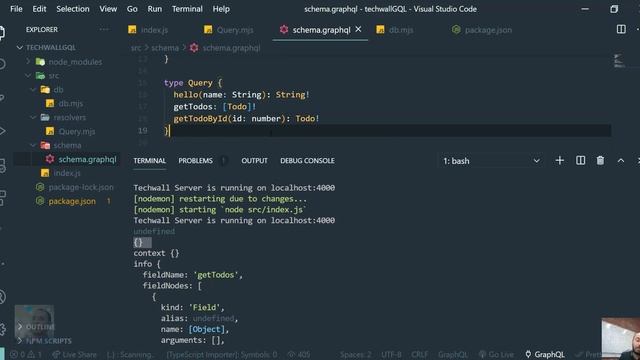Click 'hello(name: String)' code line
Screen dimensions: 640x360
(x=241, y=95)
